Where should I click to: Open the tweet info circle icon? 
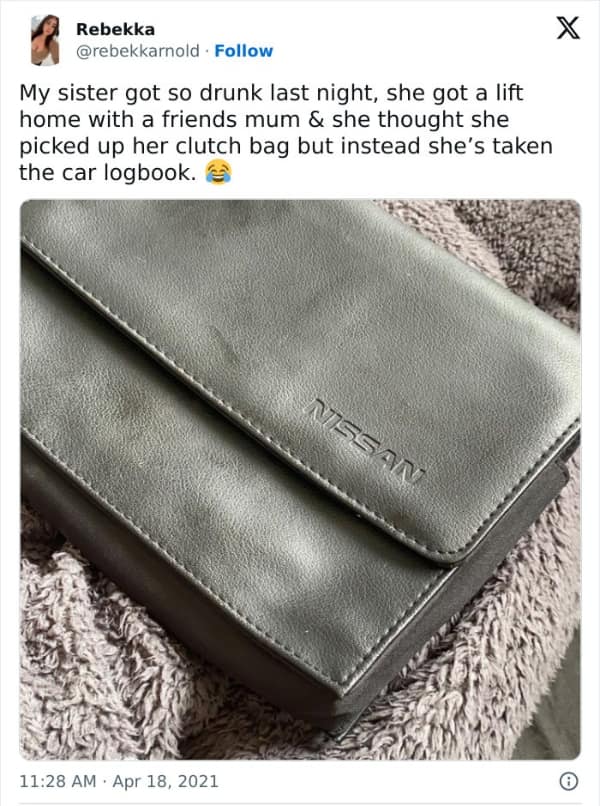(x=568, y=781)
